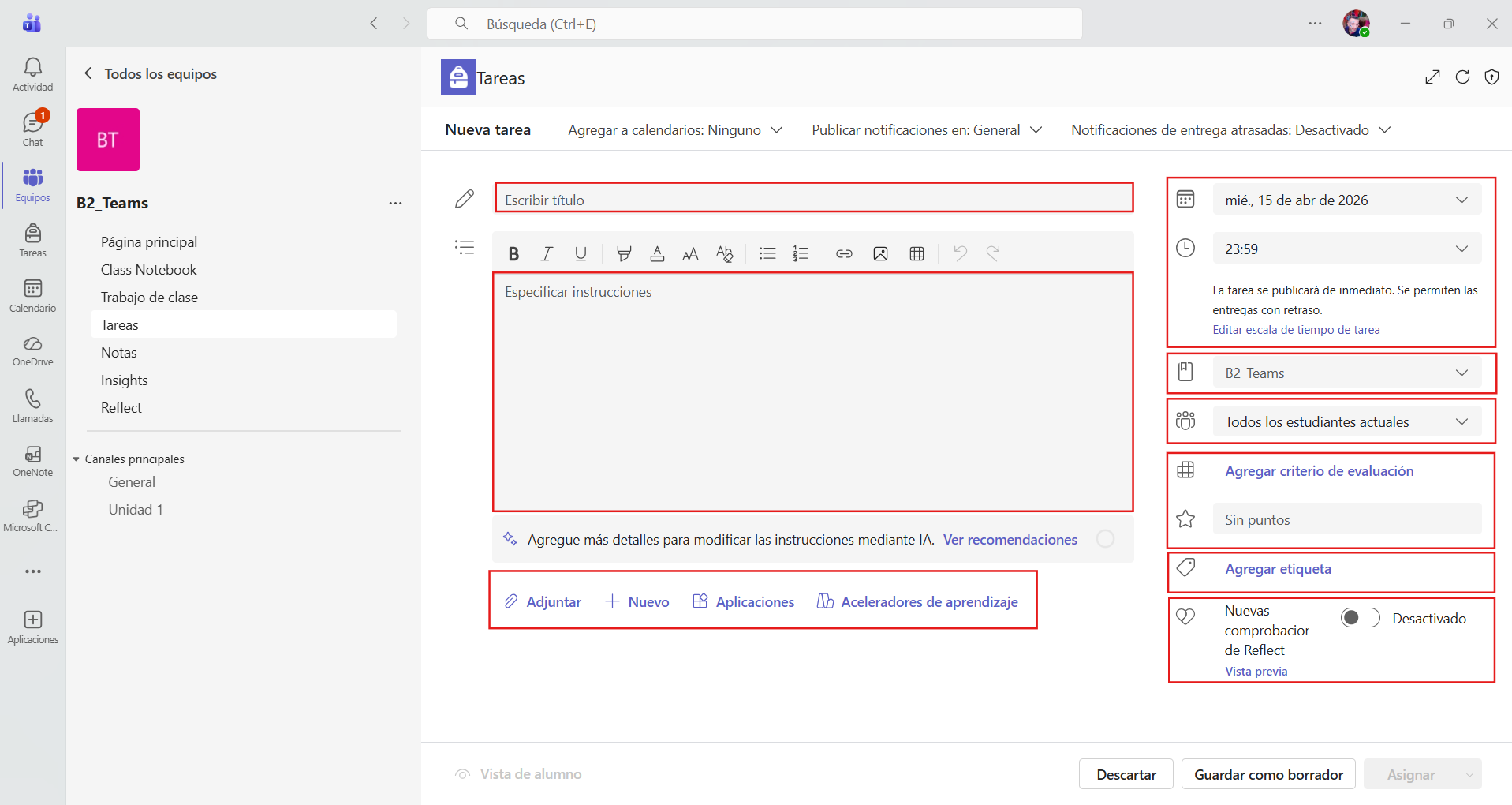Open font color tool

(x=657, y=253)
